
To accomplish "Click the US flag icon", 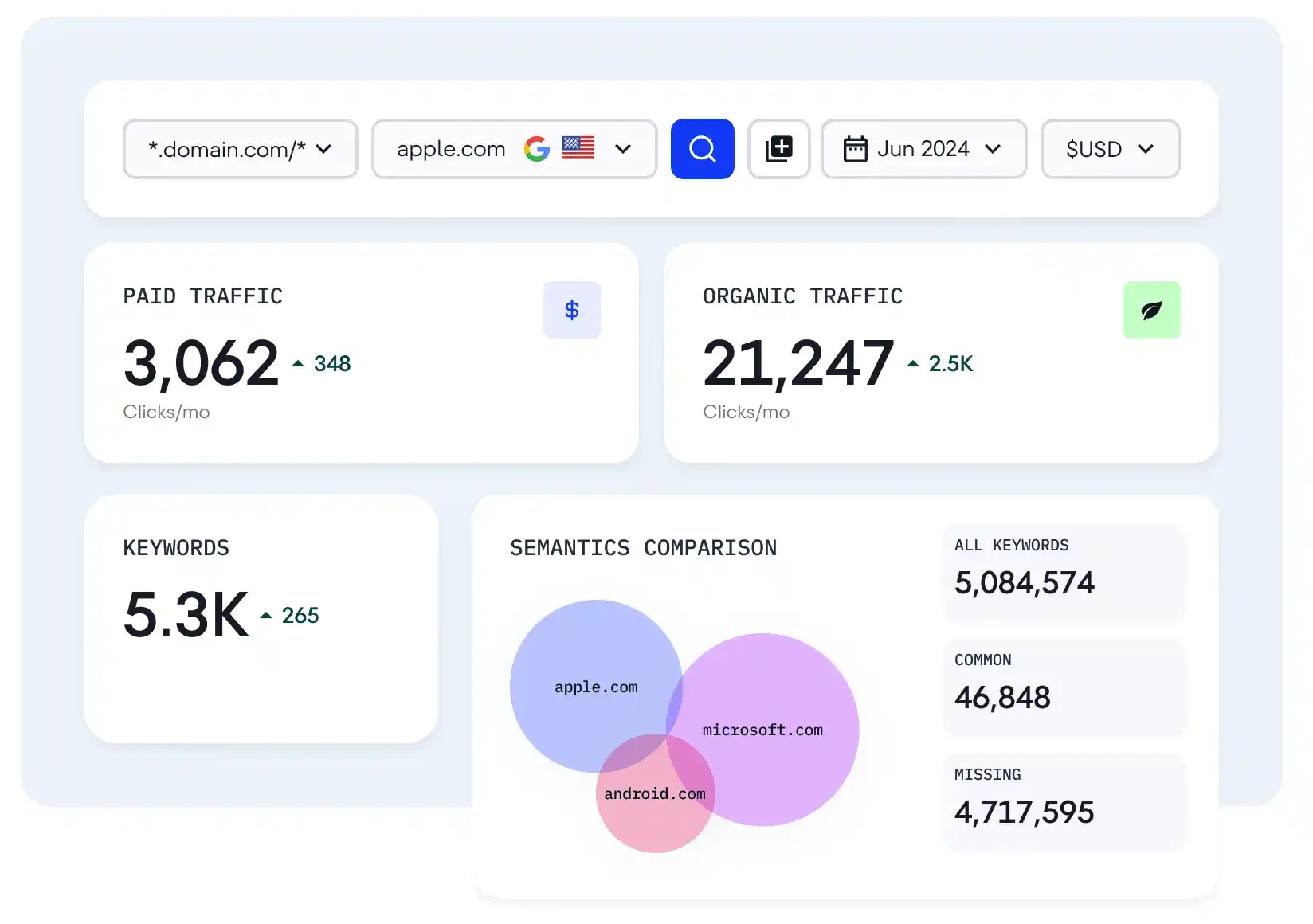I will tap(578, 147).
